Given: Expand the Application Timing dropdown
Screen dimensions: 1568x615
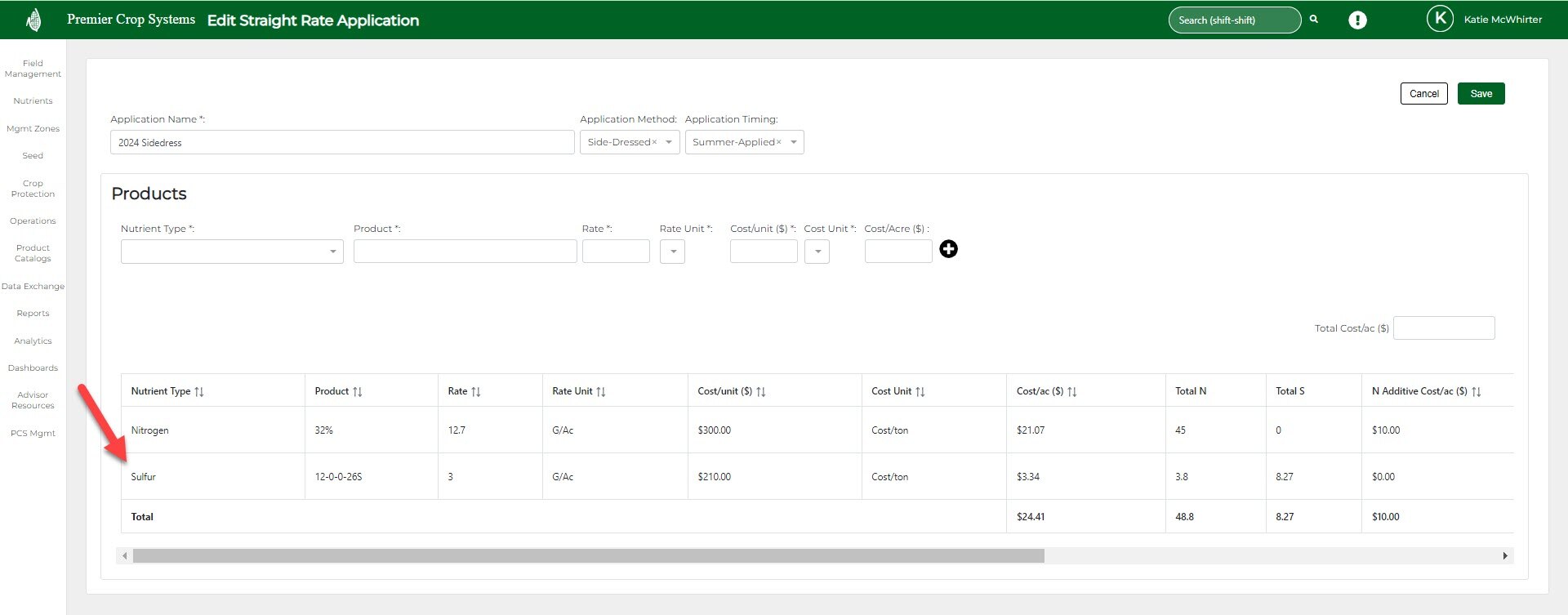Looking at the screenshot, I should click(x=794, y=143).
